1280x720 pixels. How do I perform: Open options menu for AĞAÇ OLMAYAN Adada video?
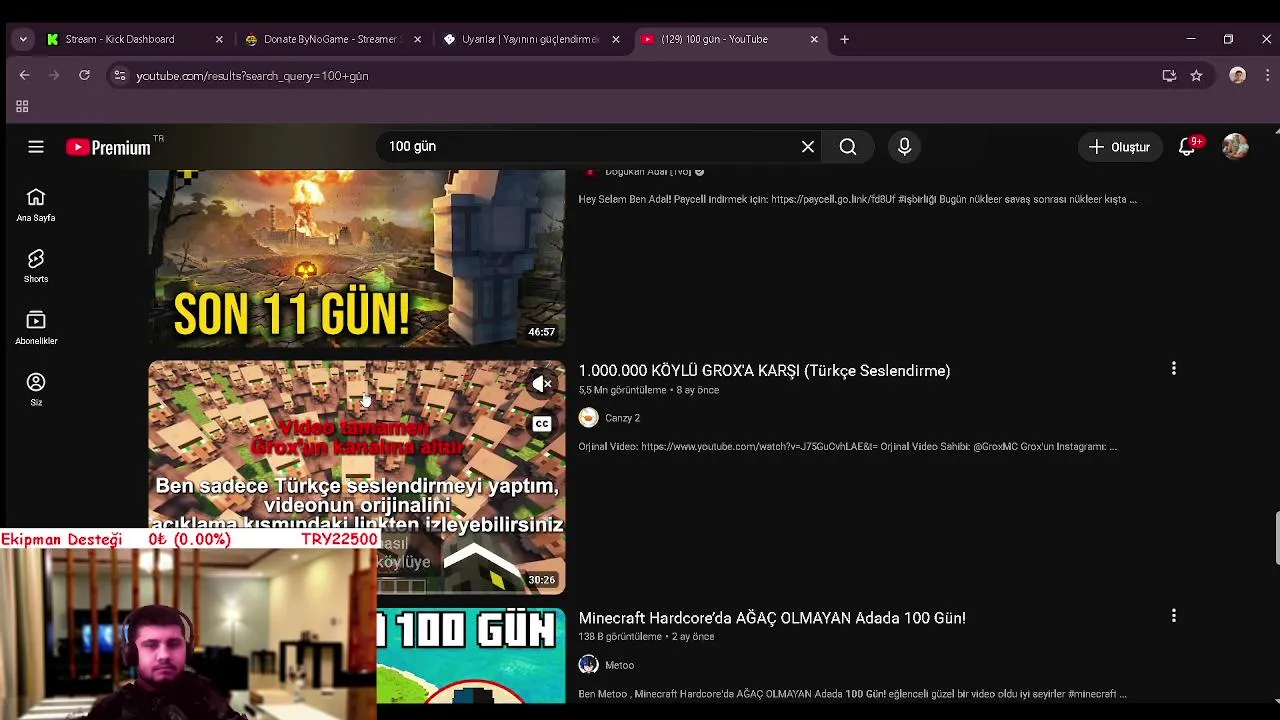tap(1174, 616)
